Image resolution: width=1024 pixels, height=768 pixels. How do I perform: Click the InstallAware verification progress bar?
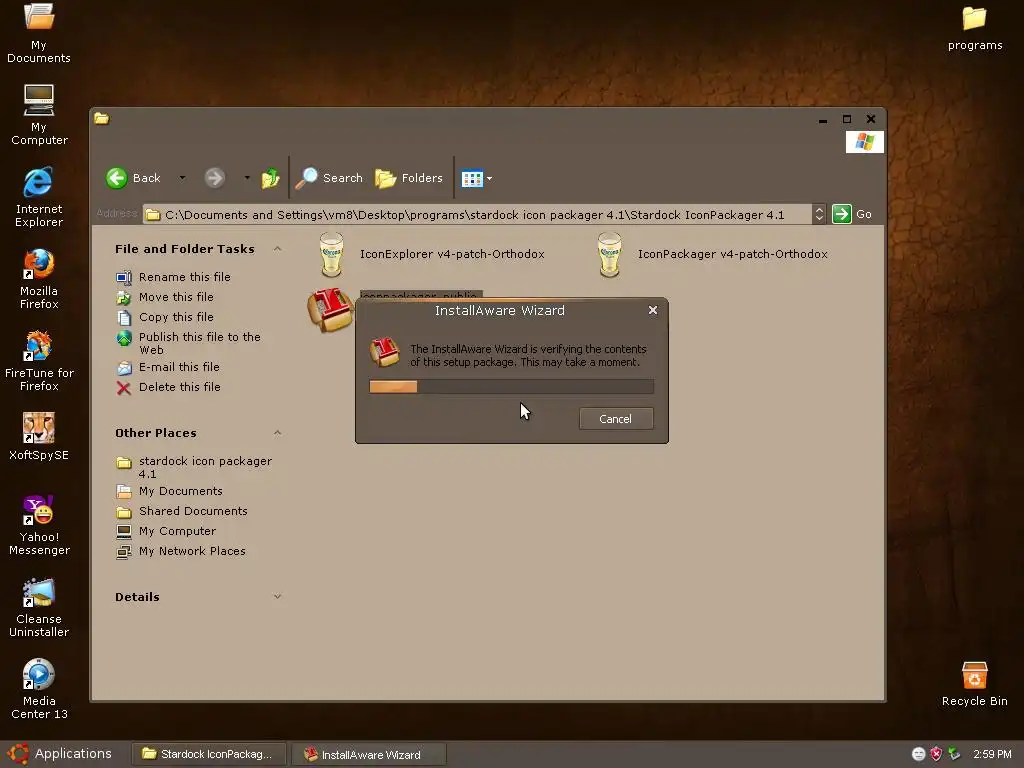click(511, 387)
